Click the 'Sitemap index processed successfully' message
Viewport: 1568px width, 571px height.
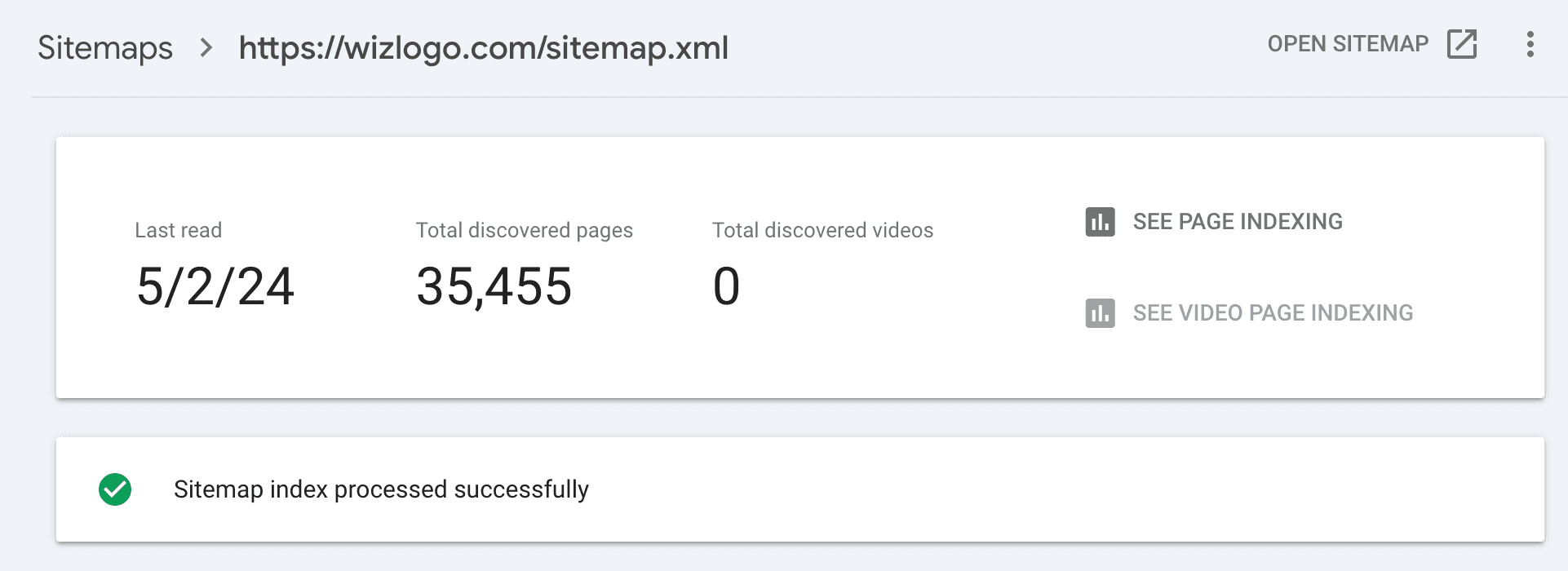point(381,489)
